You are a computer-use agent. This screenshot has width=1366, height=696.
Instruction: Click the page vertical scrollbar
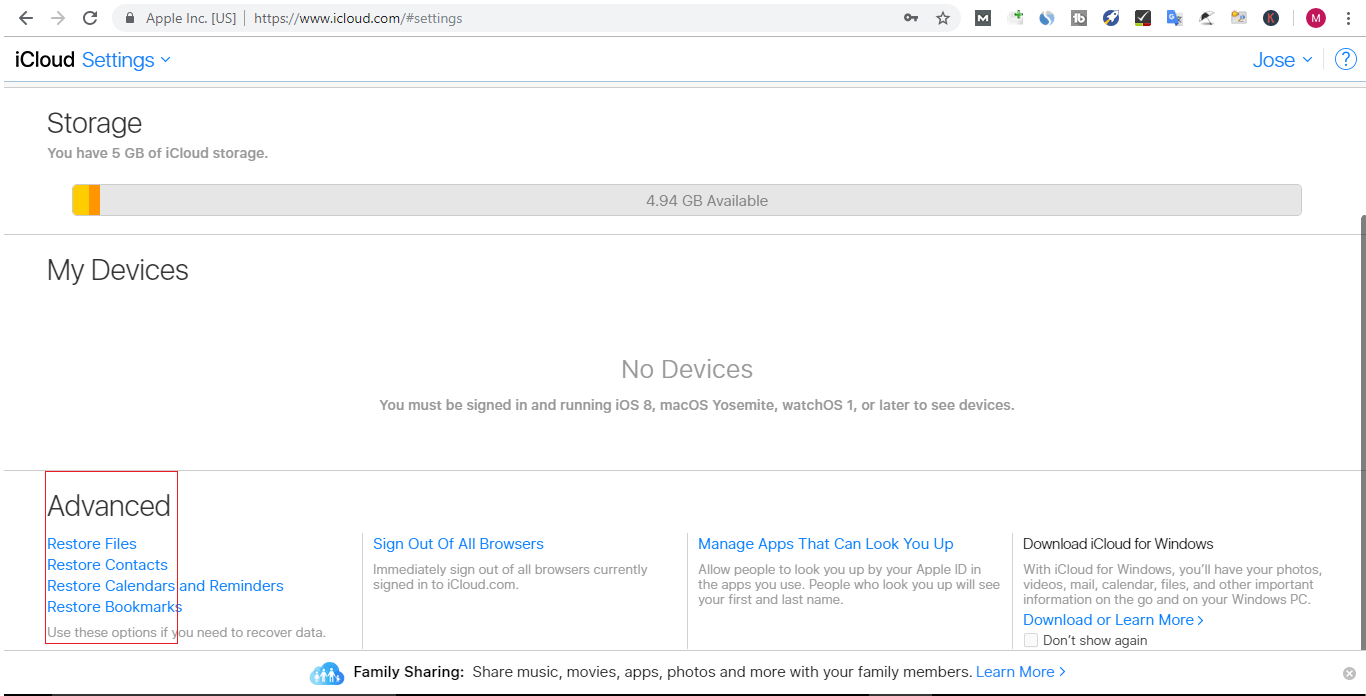pyautogui.click(x=1361, y=430)
